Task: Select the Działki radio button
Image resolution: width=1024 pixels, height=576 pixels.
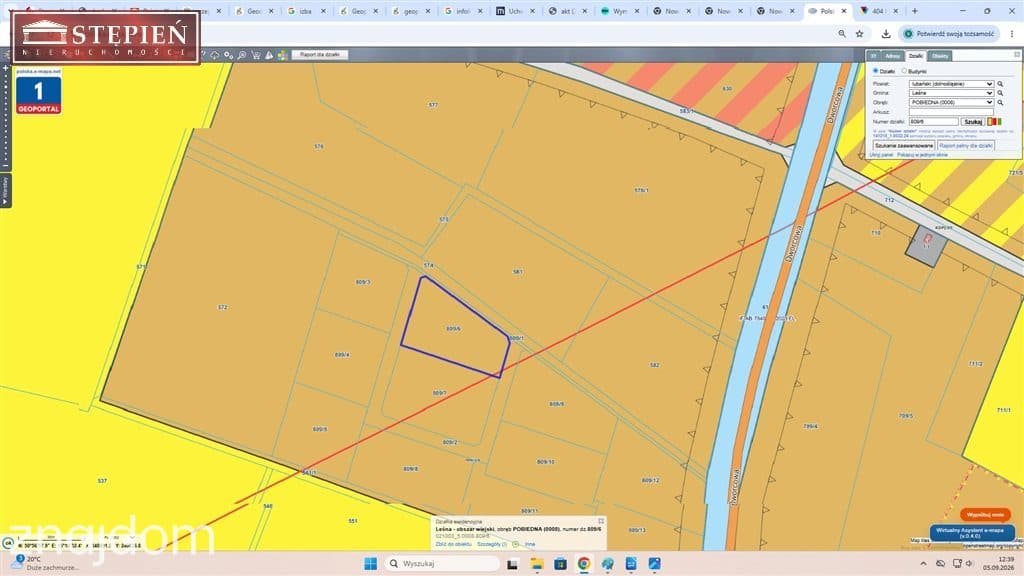Action: point(876,71)
